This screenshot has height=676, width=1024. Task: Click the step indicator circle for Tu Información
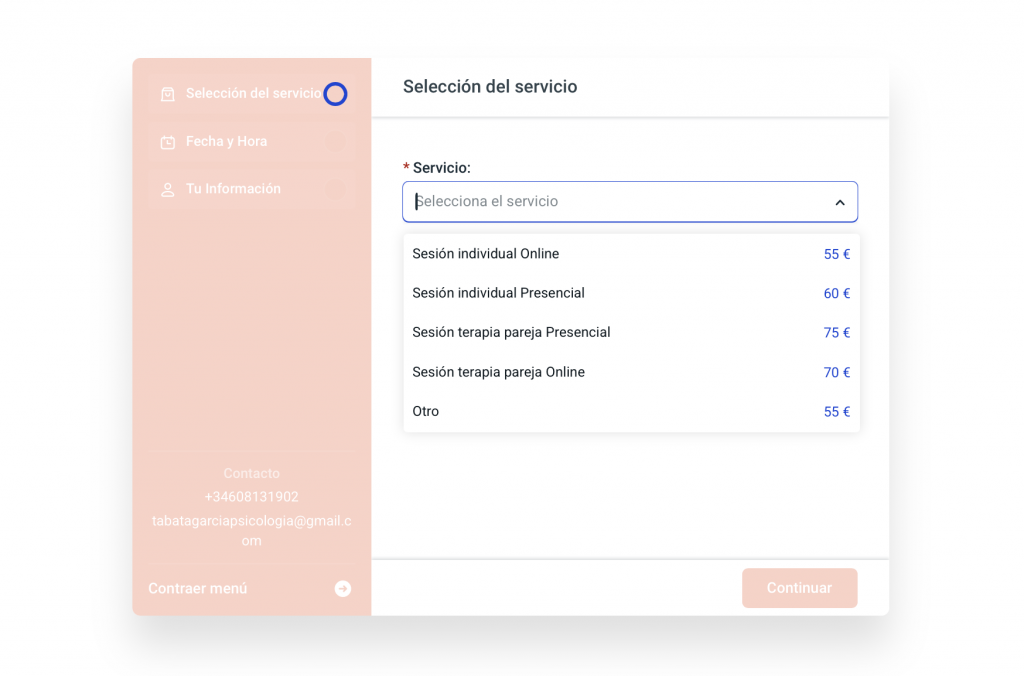(x=335, y=189)
